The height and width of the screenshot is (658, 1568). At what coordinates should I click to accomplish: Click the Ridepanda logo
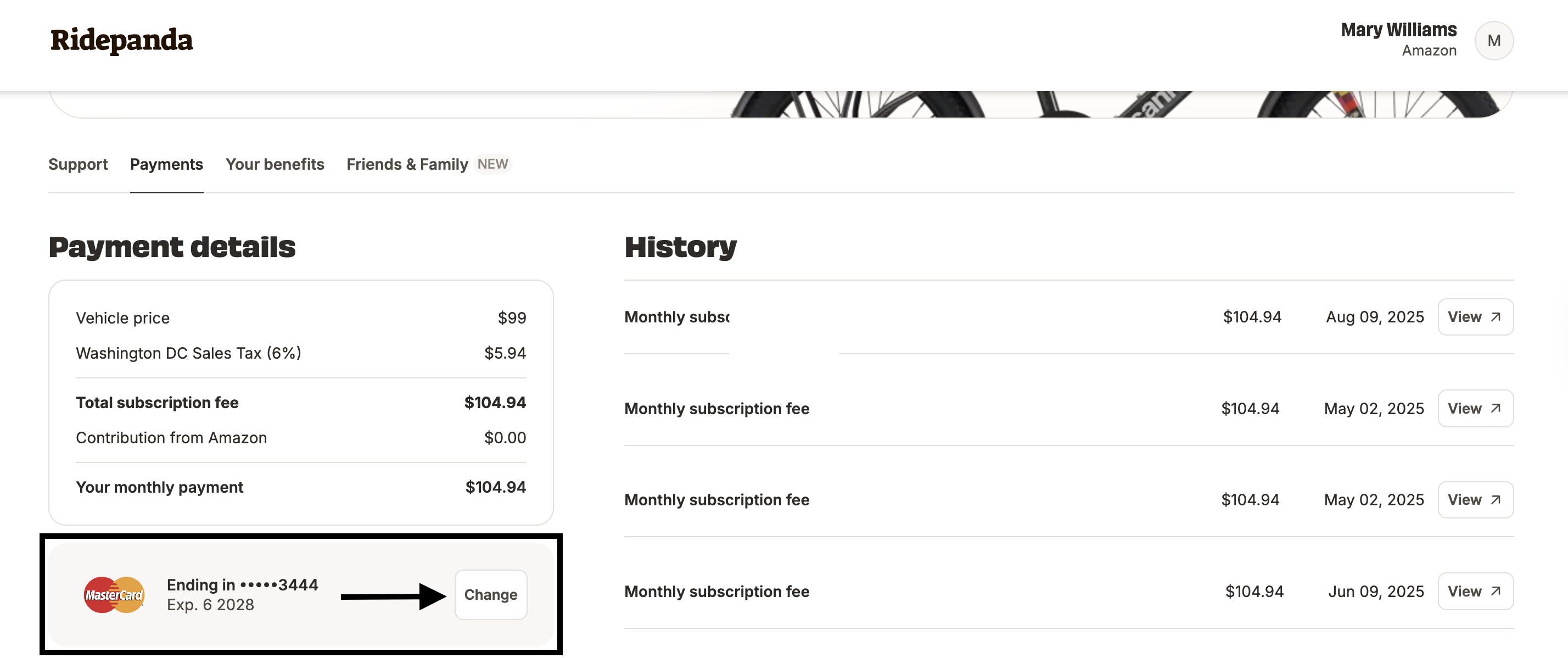pos(121,40)
